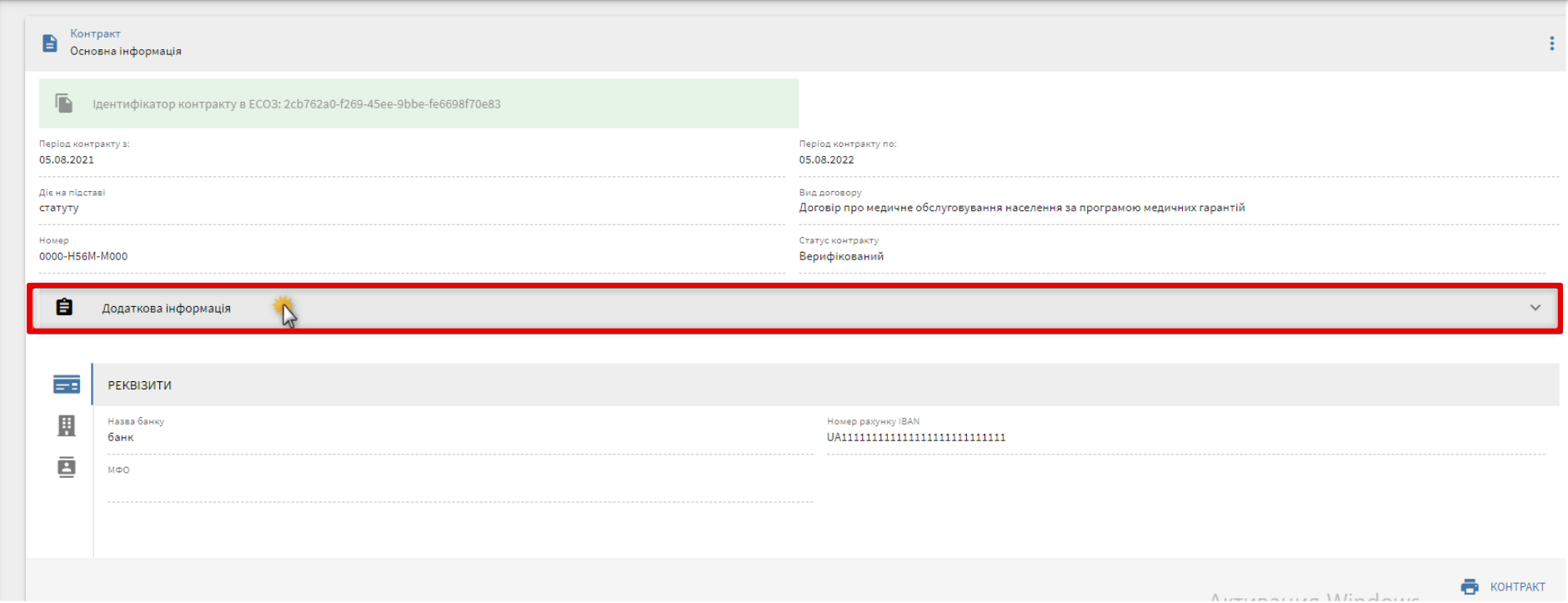Click the Назва банку field
The height and width of the screenshot is (603, 1568).
pos(458,437)
